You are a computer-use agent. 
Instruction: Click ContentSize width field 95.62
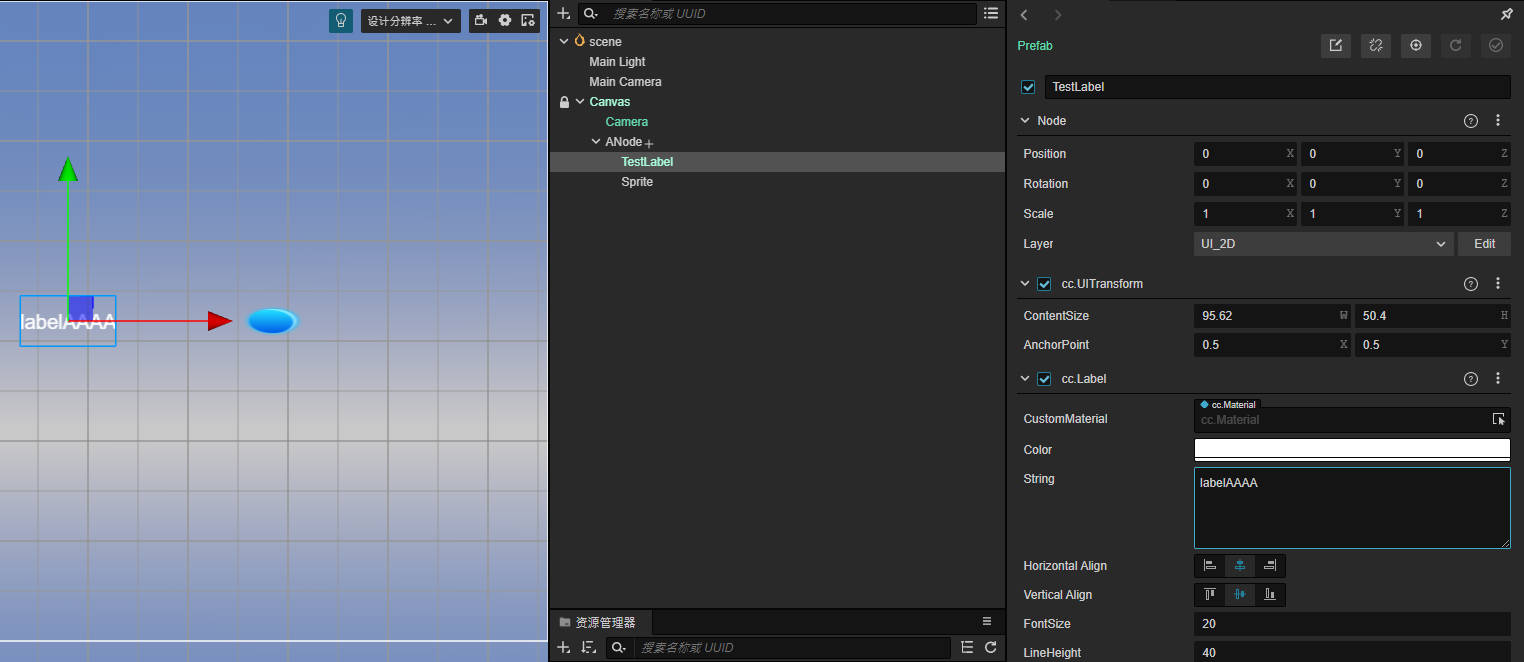pyautogui.click(x=1272, y=316)
